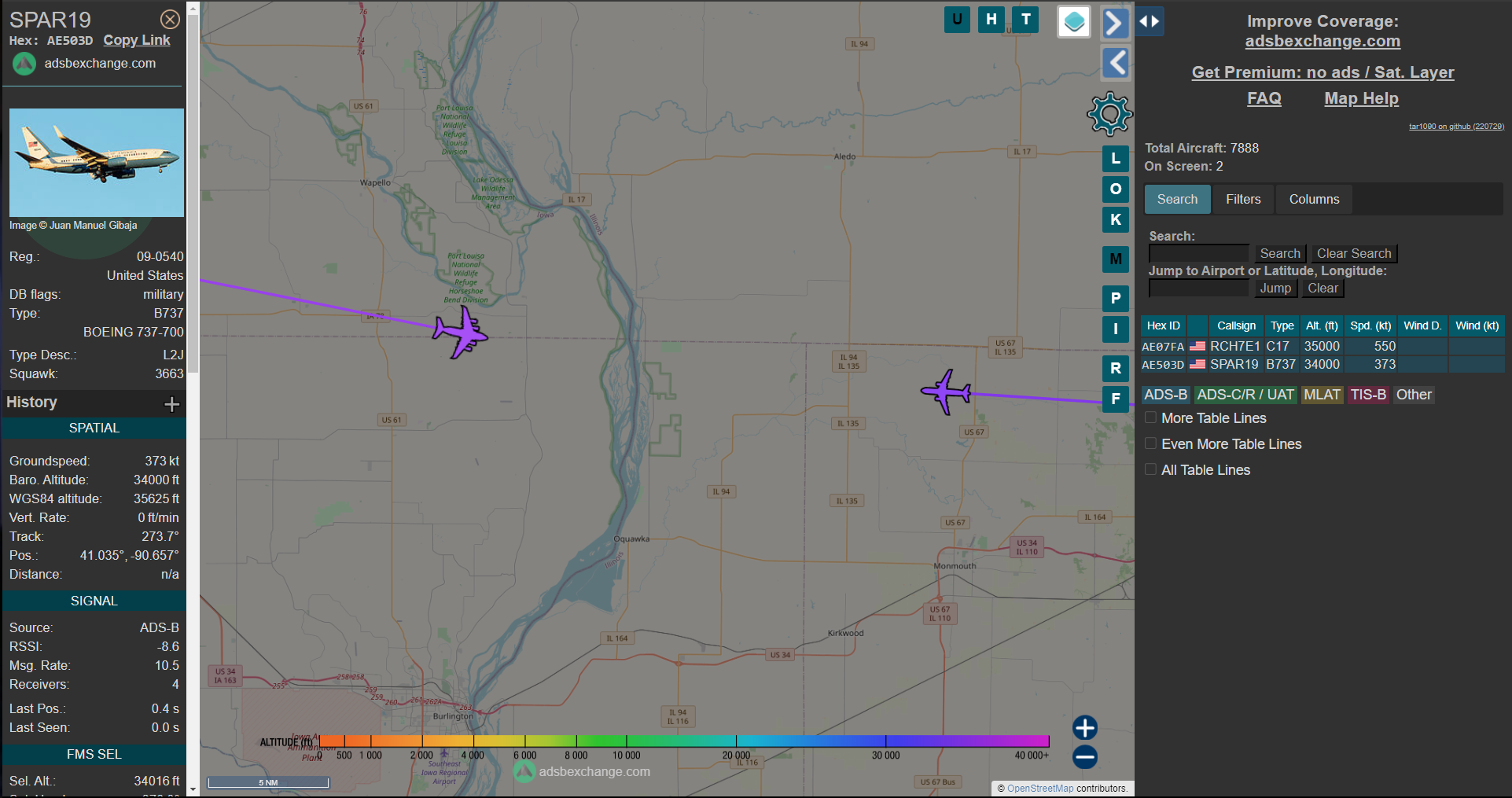
Task: Open the FAQ link
Action: (1264, 98)
